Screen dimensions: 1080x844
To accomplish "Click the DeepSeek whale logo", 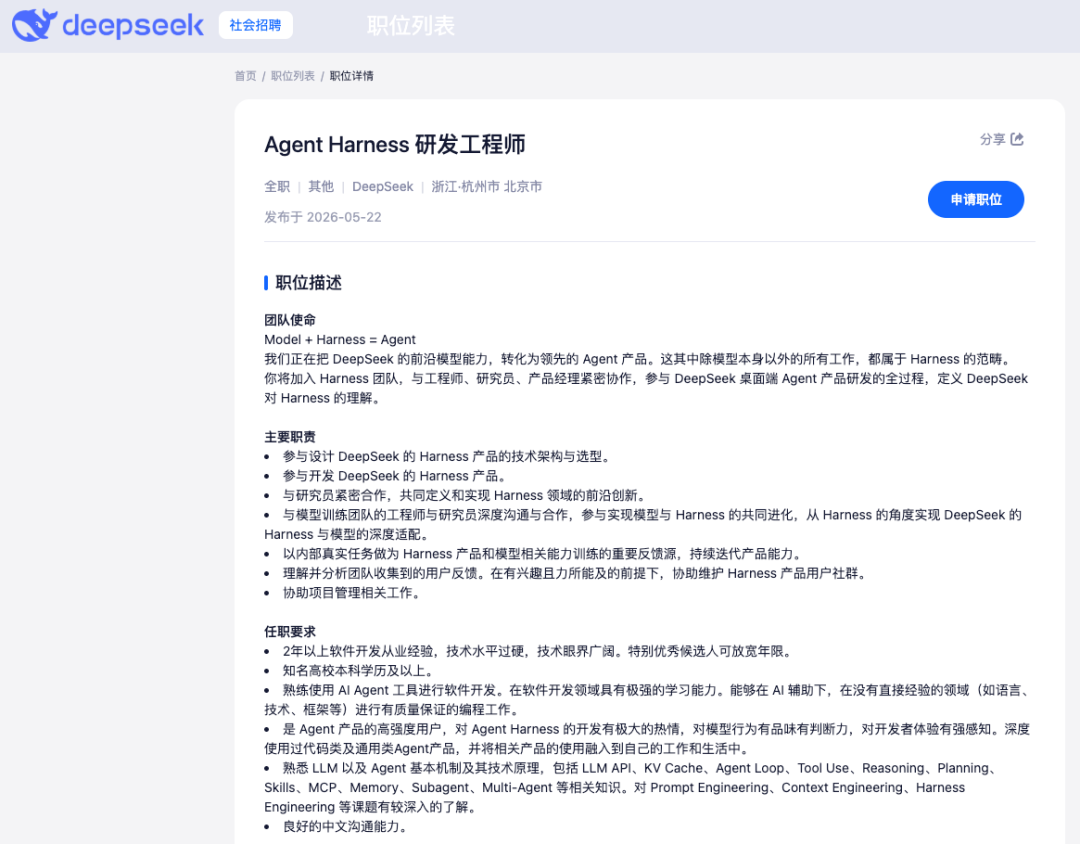I will [x=34, y=25].
